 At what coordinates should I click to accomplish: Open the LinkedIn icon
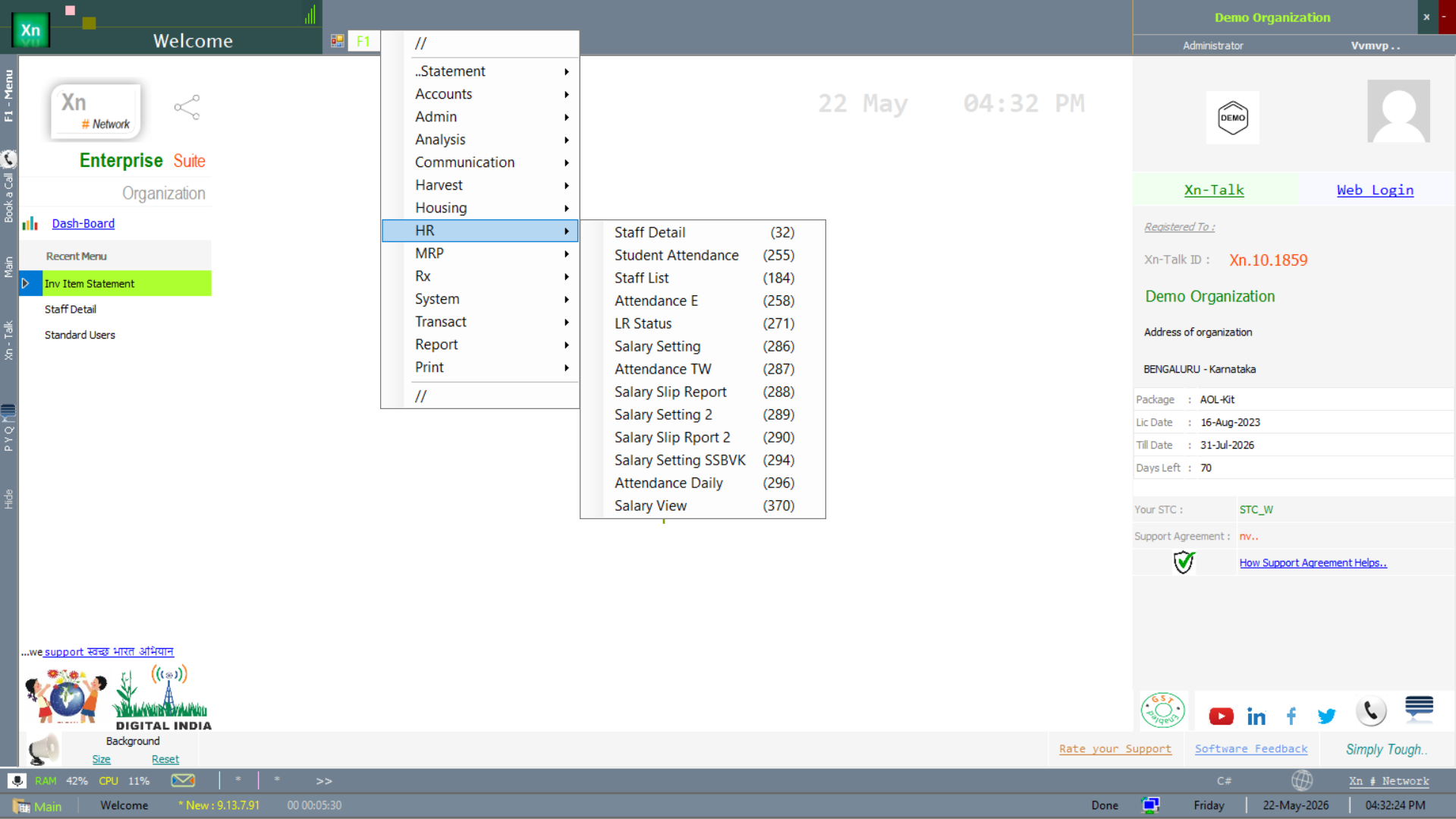tap(1256, 716)
